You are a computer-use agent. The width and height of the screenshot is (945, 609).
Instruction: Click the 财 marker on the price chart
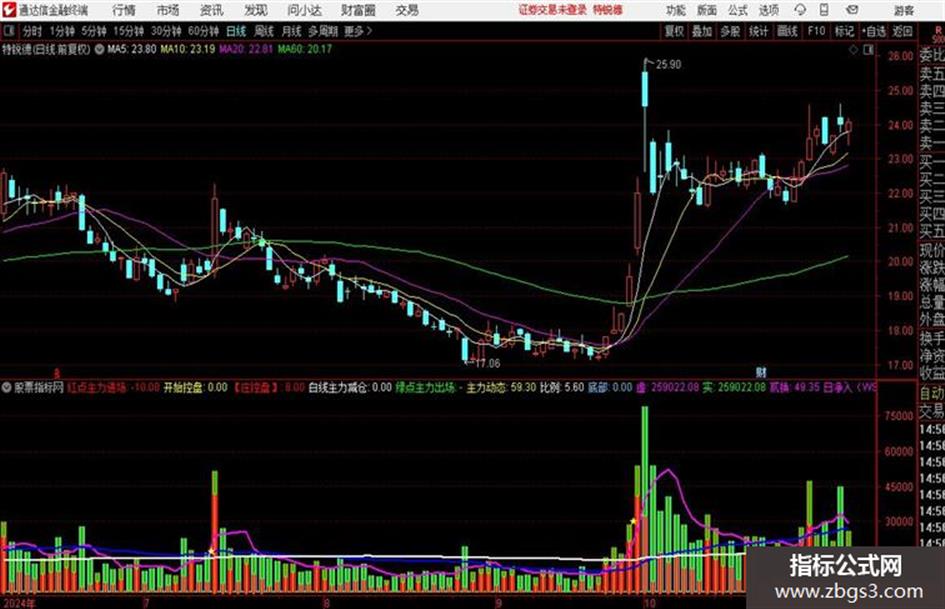761,372
